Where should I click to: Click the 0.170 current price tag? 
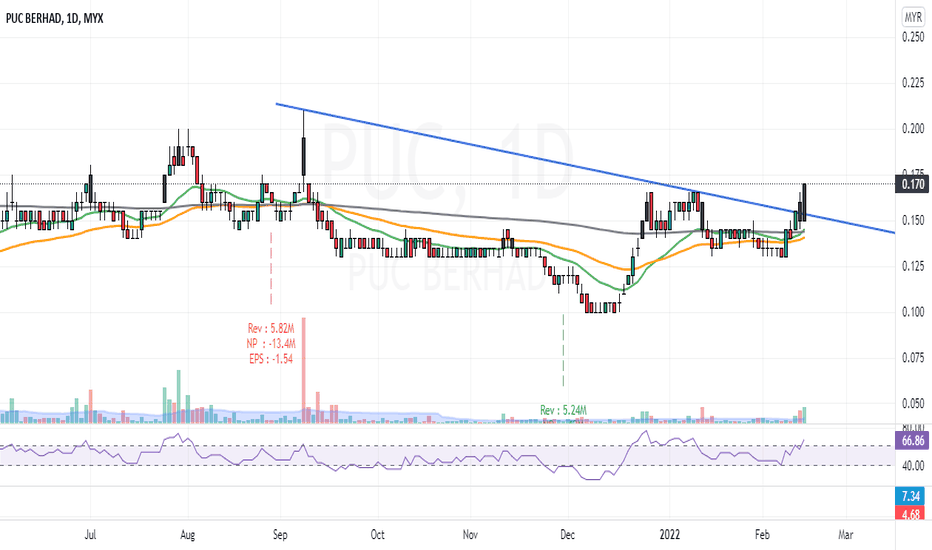tap(912, 184)
